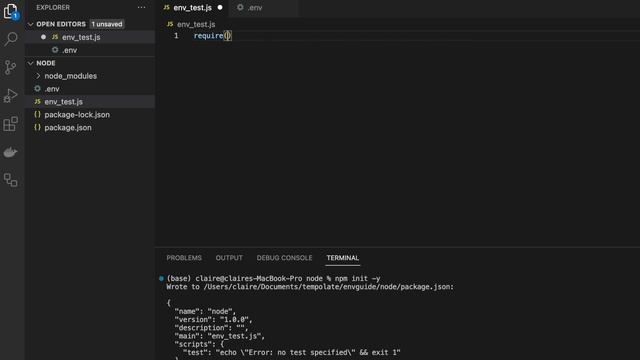Open the Debug Console panel tab

coord(284,258)
